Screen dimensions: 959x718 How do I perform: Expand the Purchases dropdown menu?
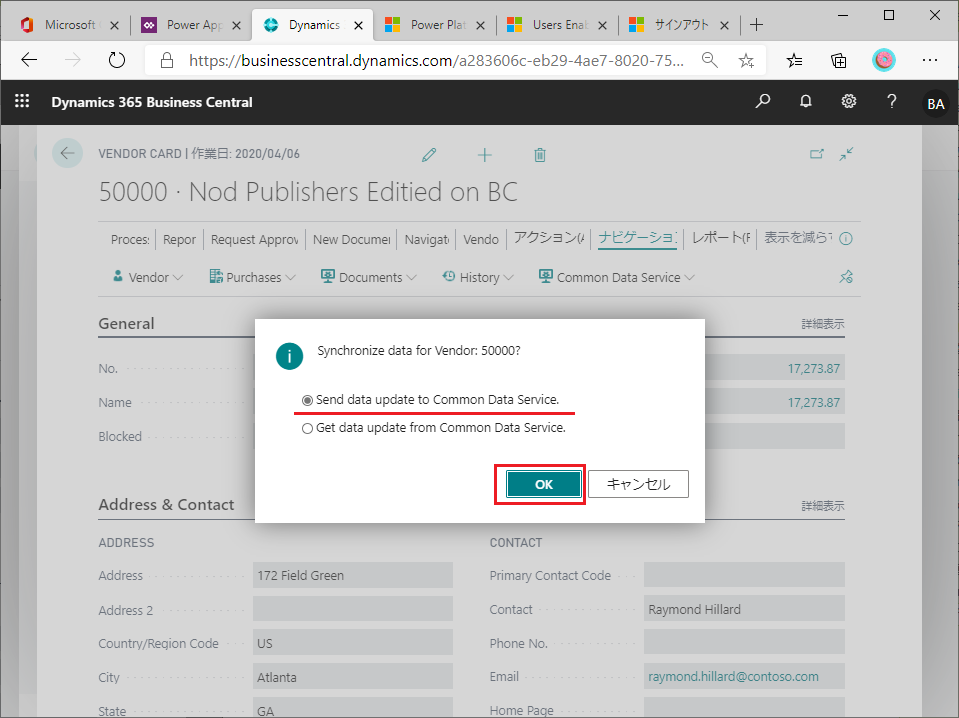click(x=253, y=277)
